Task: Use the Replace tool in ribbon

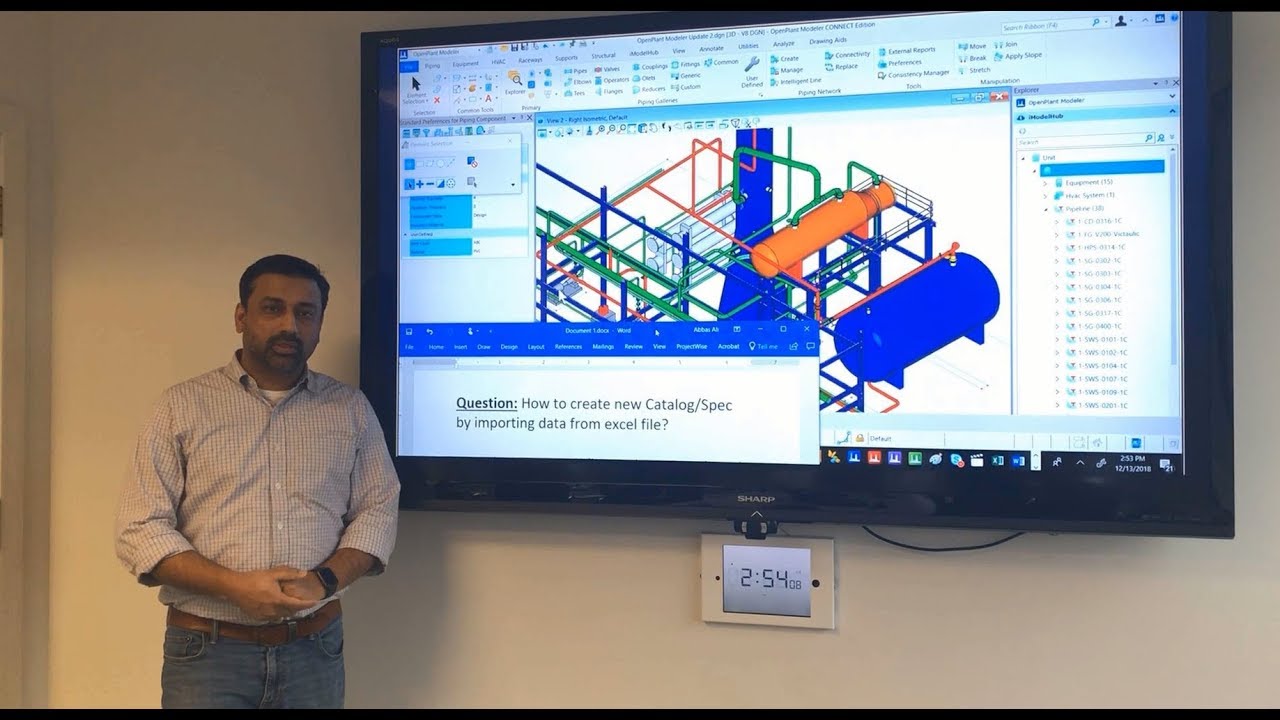Action: click(x=842, y=67)
